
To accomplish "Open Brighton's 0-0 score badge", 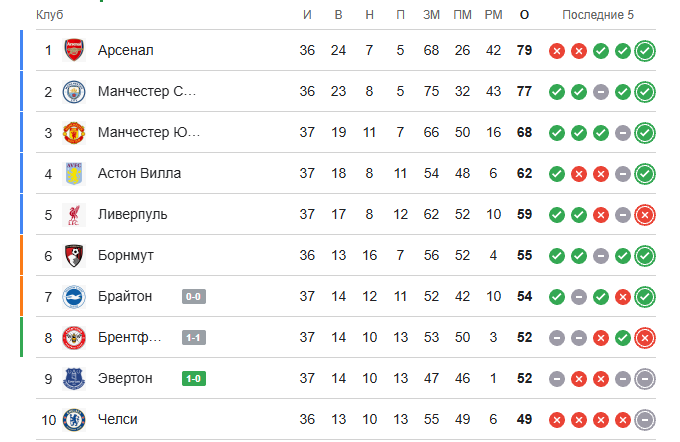I will pos(193,297).
